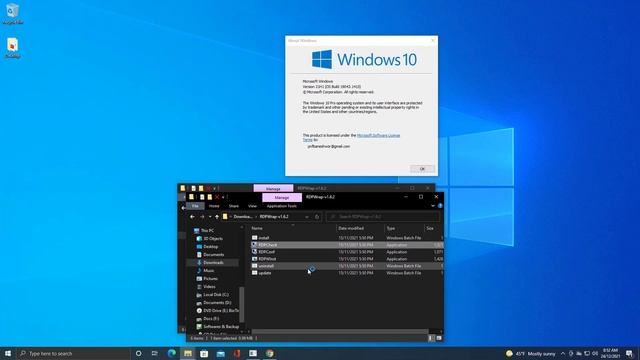Sort files by the Type column
Screen dimensions: 640x360
(404, 228)
